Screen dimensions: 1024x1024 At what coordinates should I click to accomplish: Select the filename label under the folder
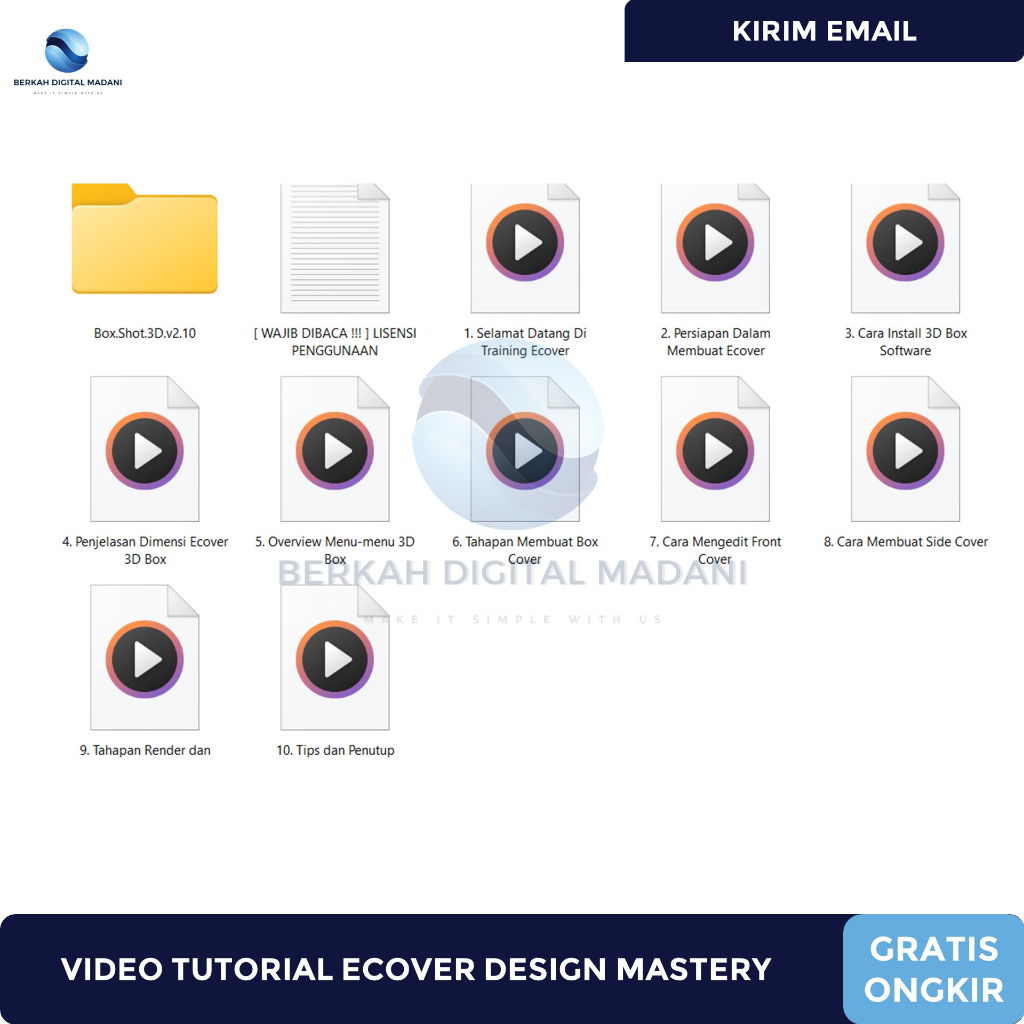144,333
